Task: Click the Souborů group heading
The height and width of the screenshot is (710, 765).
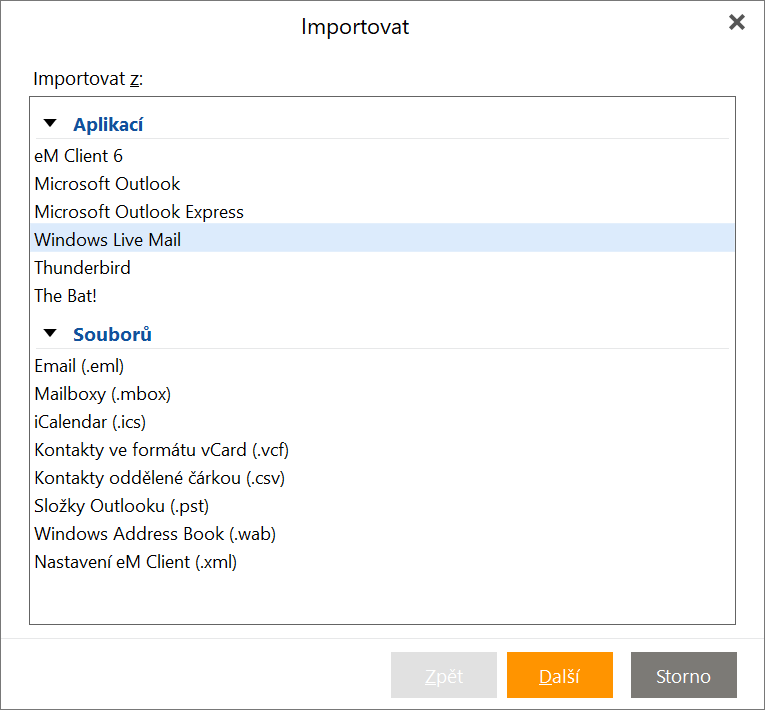Action: 112,334
